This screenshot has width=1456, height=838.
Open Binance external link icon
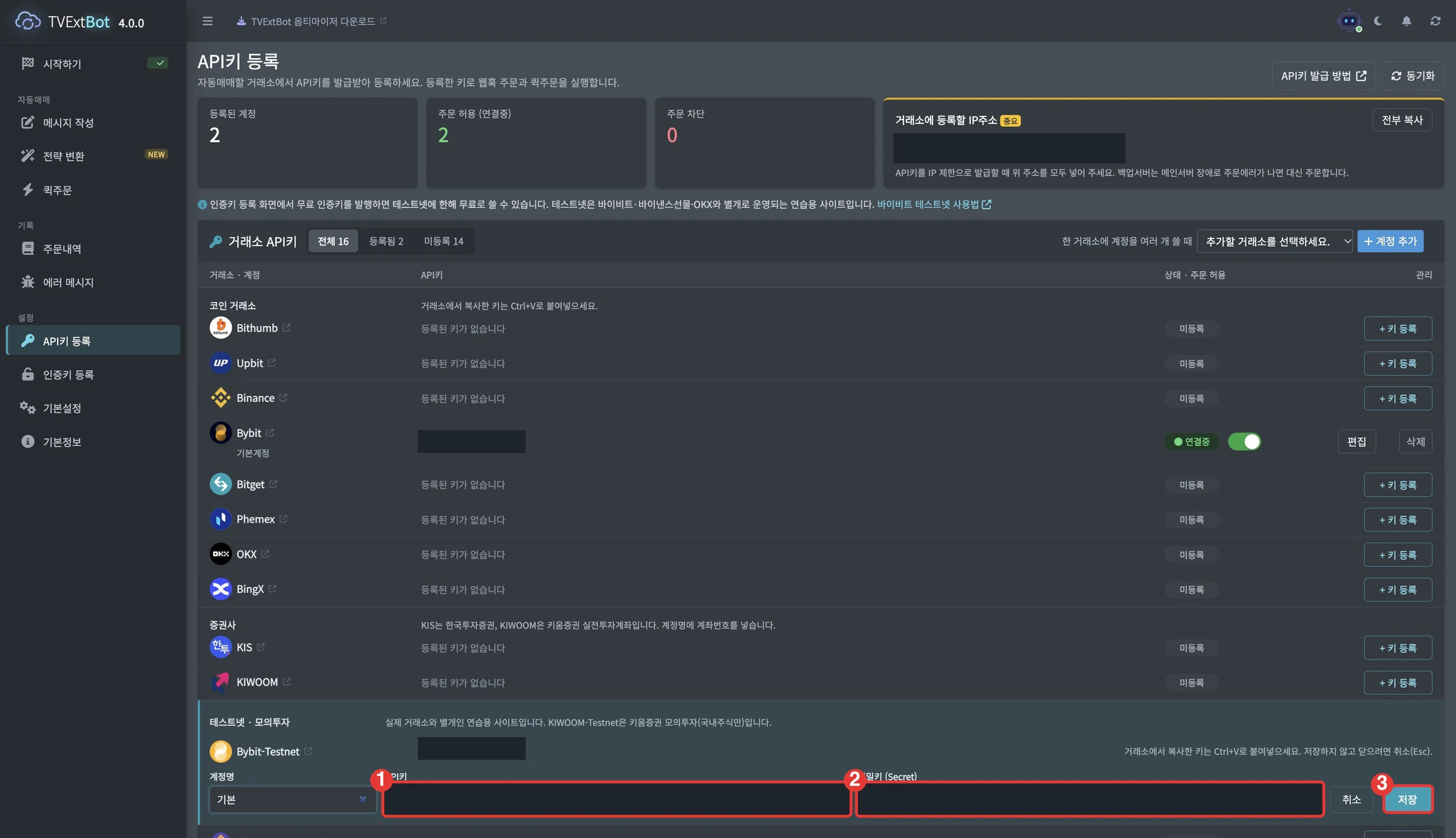pos(283,398)
